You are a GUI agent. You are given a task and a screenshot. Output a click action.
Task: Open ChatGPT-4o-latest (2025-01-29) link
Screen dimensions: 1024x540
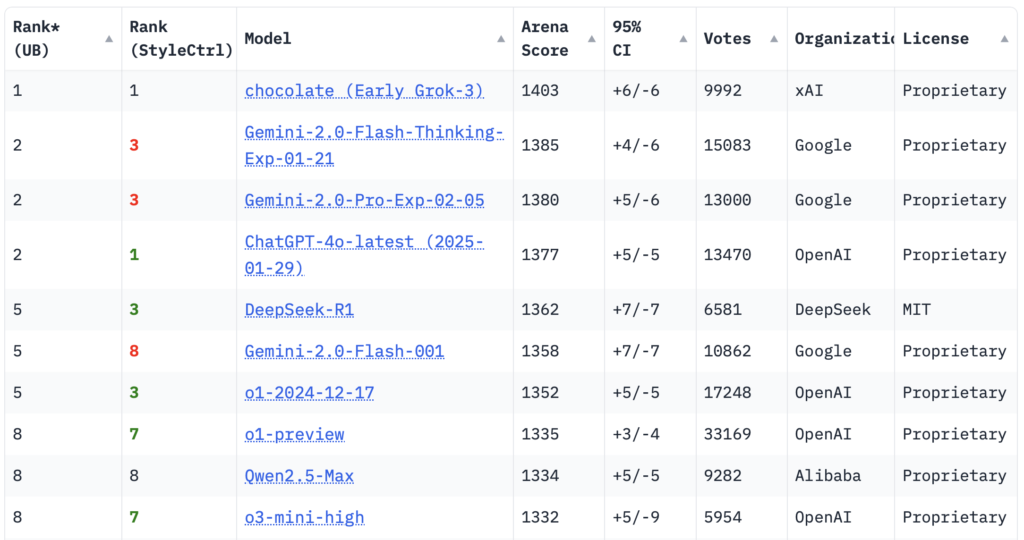pos(364,255)
